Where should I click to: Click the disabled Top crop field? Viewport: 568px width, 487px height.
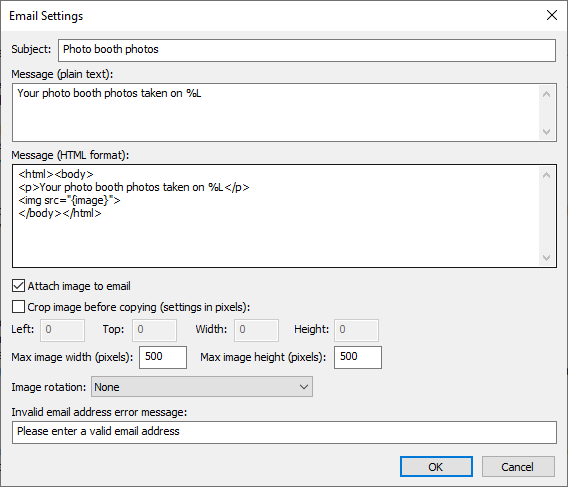(154, 330)
